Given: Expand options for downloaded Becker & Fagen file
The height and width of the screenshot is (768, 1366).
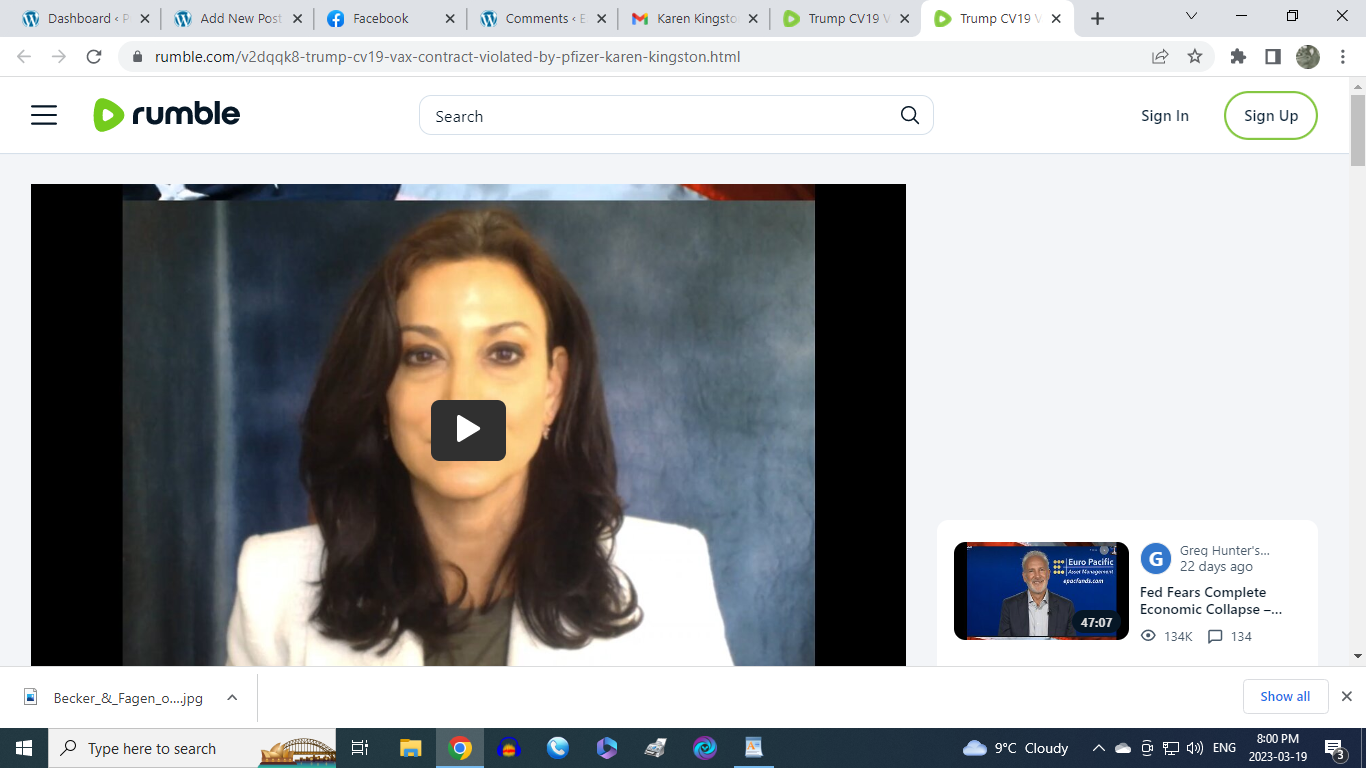Looking at the screenshot, I should coord(232,698).
